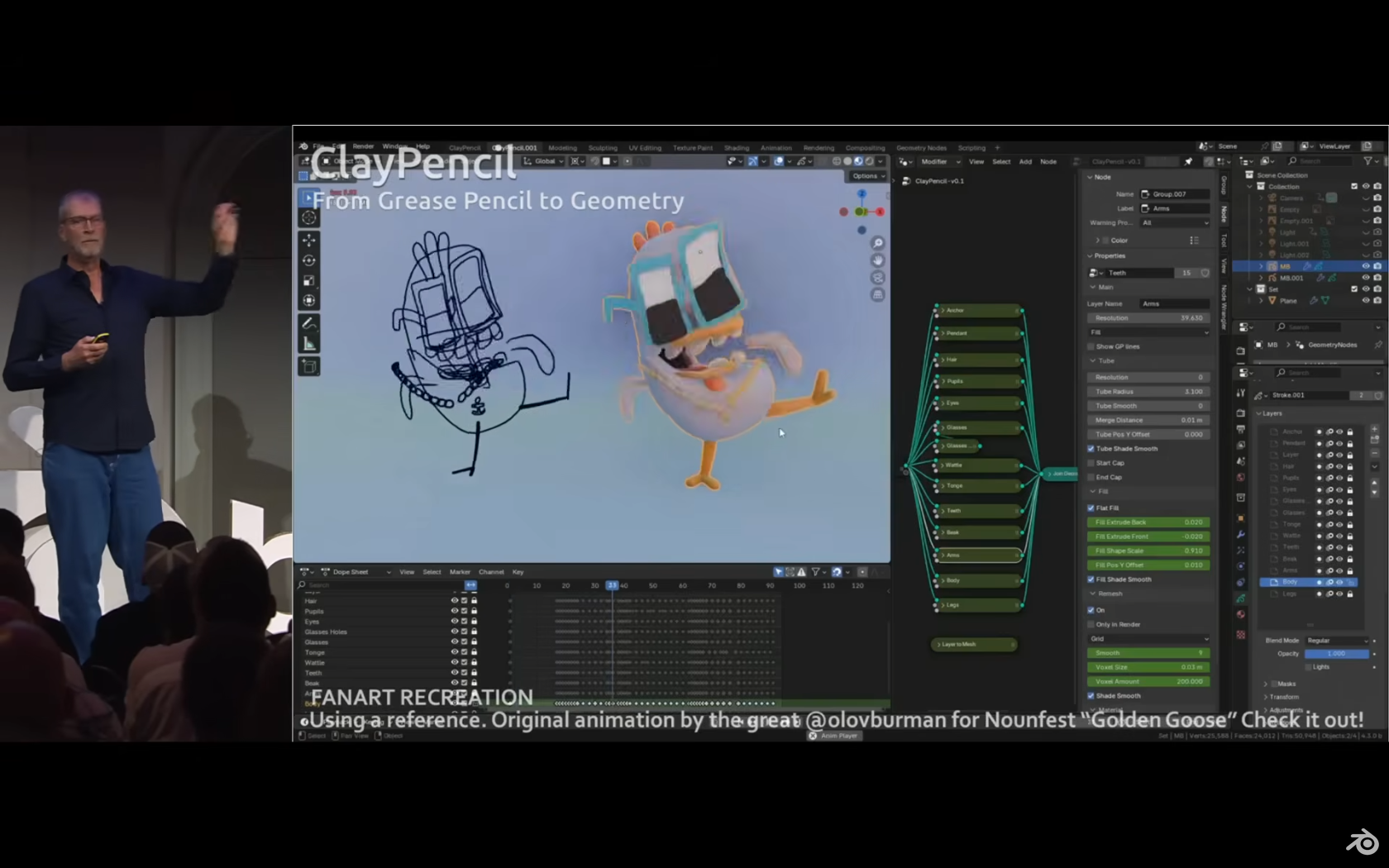1389x868 pixels.
Task: Choose the Measure tool
Action: click(x=309, y=344)
